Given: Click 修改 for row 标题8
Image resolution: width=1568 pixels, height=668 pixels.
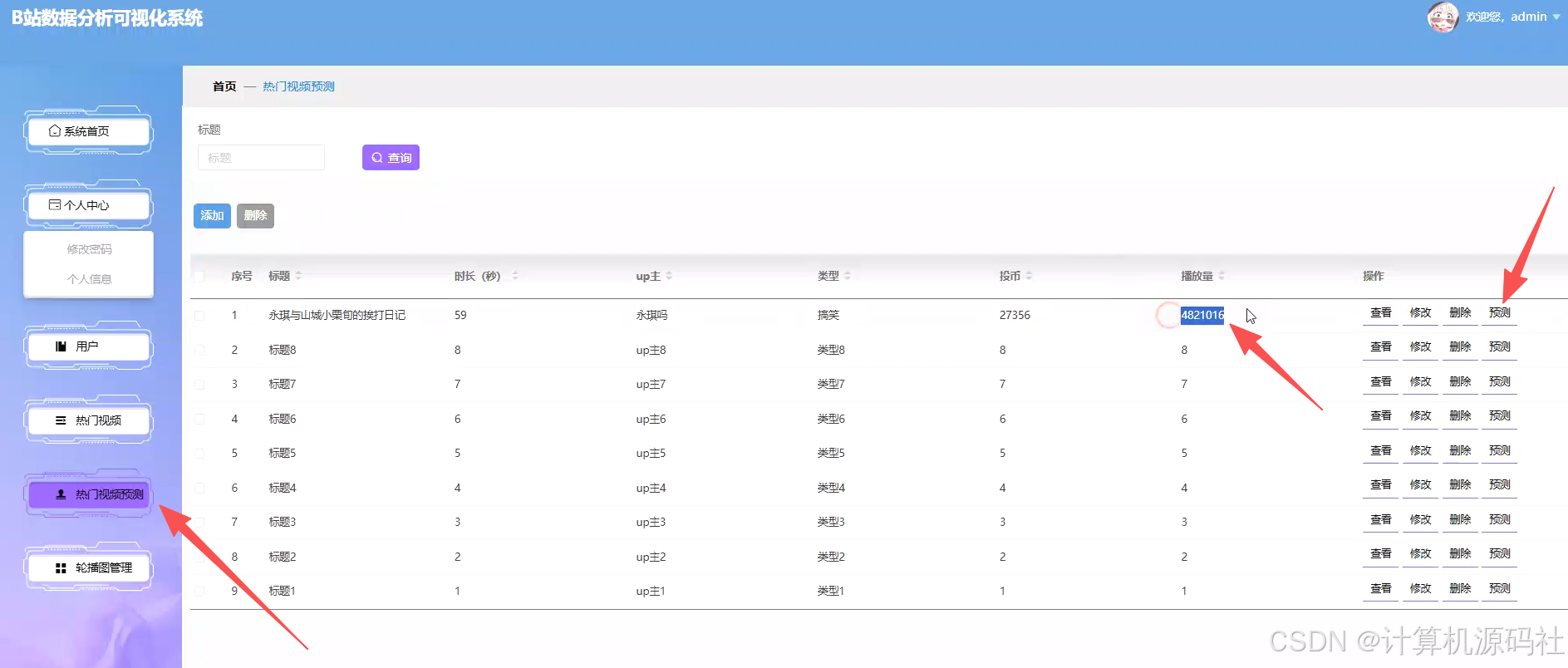Looking at the screenshot, I should (x=1420, y=347).
